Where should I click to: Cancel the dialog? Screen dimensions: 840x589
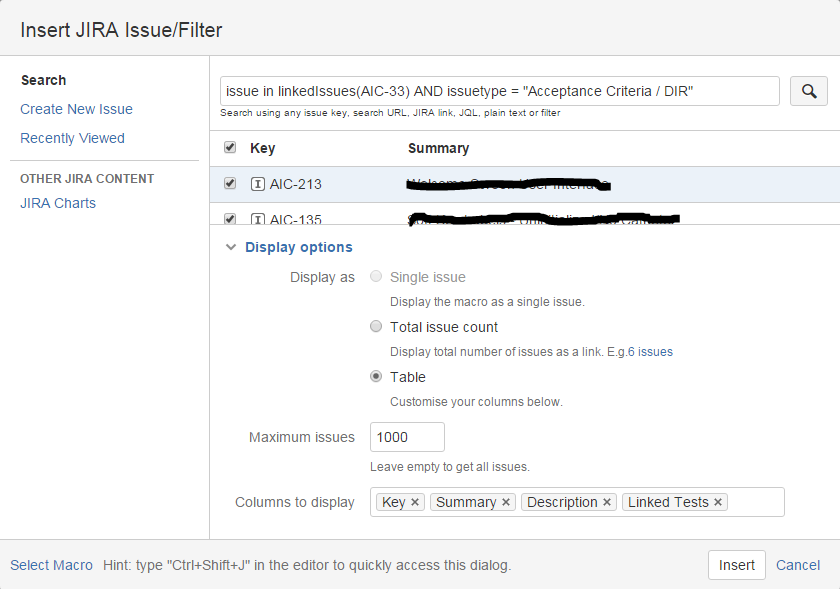[x=798, y=565]
